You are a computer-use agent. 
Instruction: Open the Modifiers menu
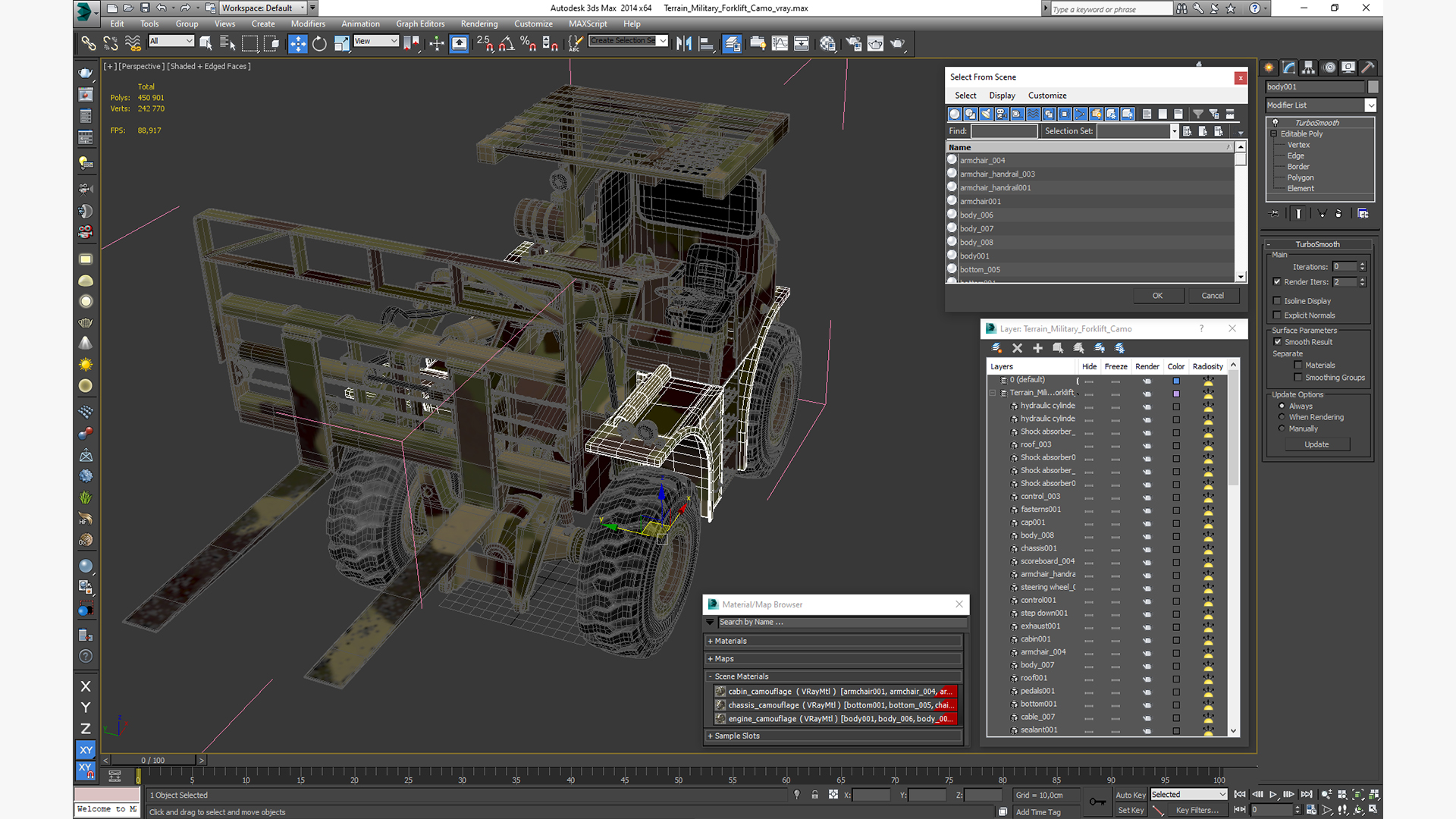tap(308, 24)
